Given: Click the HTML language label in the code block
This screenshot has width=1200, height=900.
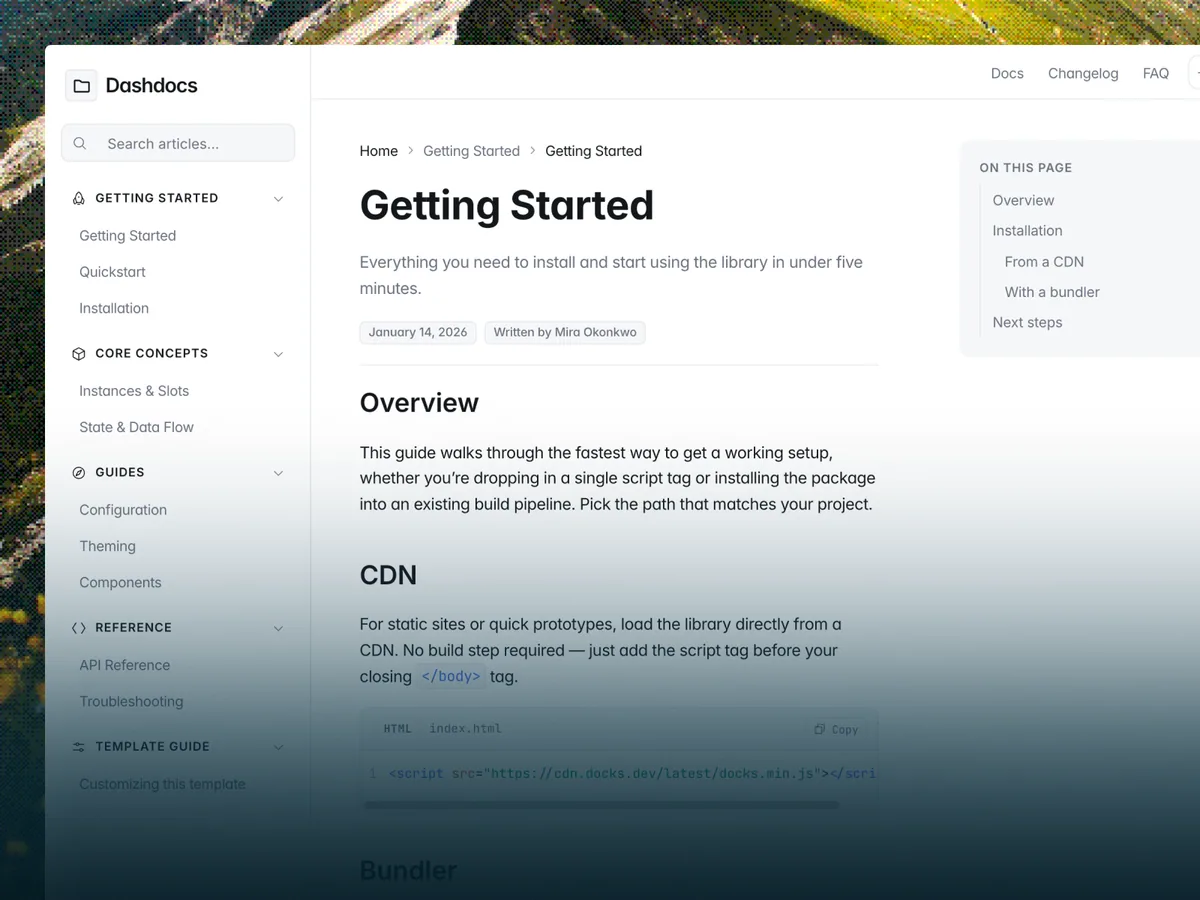Looking at the screenshot, I should 397,729.
